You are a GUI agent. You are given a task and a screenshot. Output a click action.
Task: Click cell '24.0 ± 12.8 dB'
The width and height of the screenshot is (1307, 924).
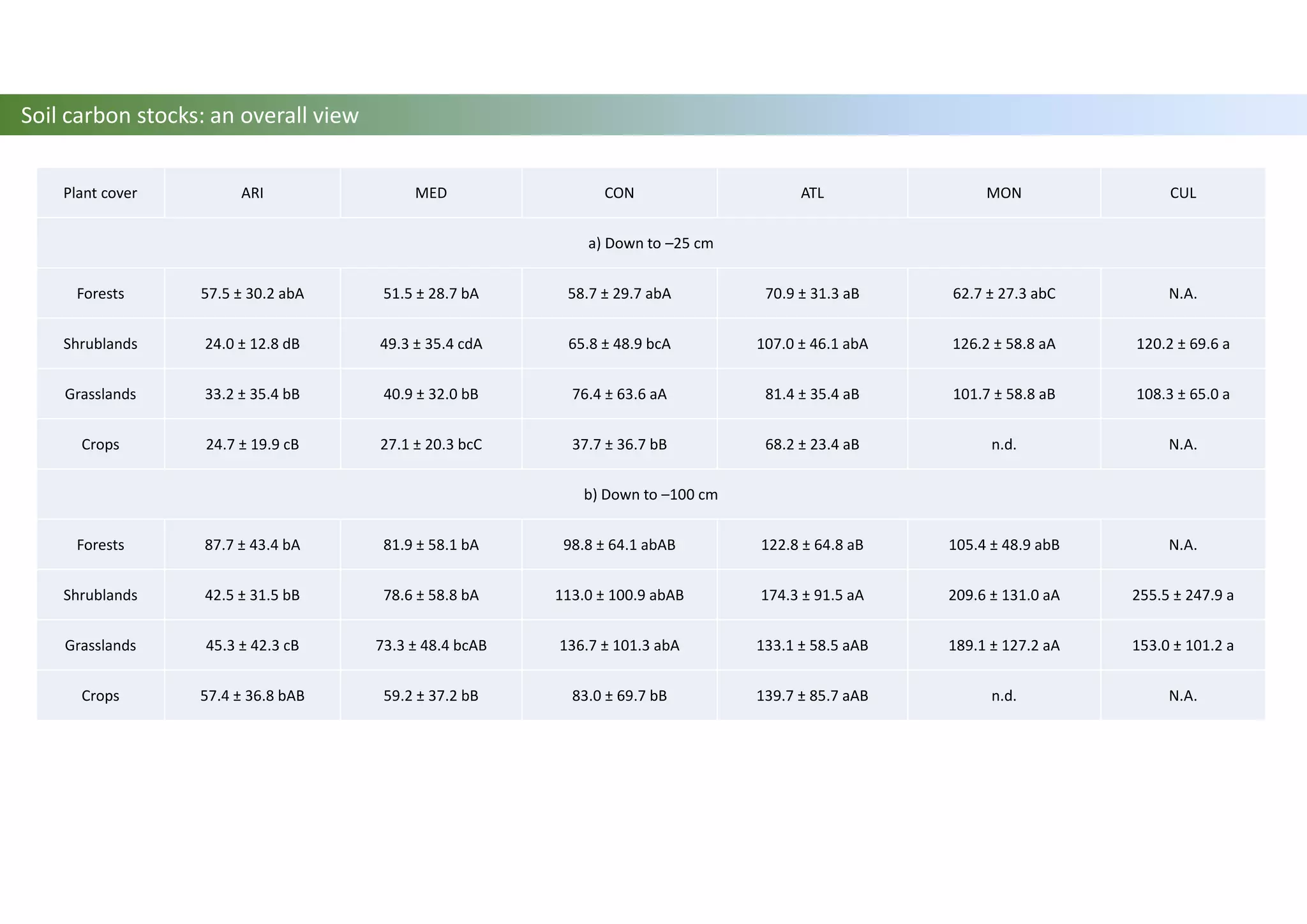click(x=253, y=344)
